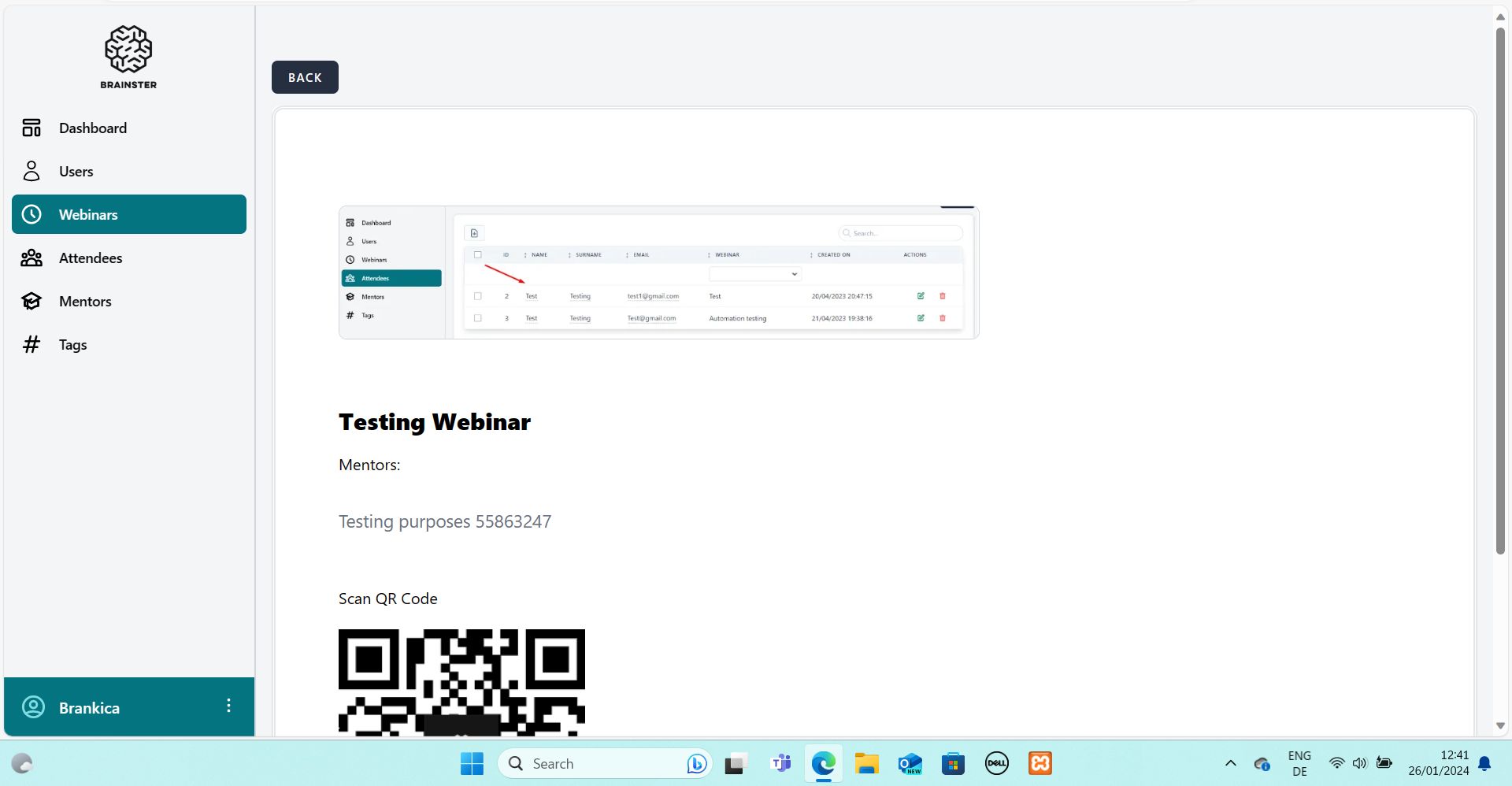
Task: Click the Attendees group icon
Action: pyautogui.click(x=31, y=258)
